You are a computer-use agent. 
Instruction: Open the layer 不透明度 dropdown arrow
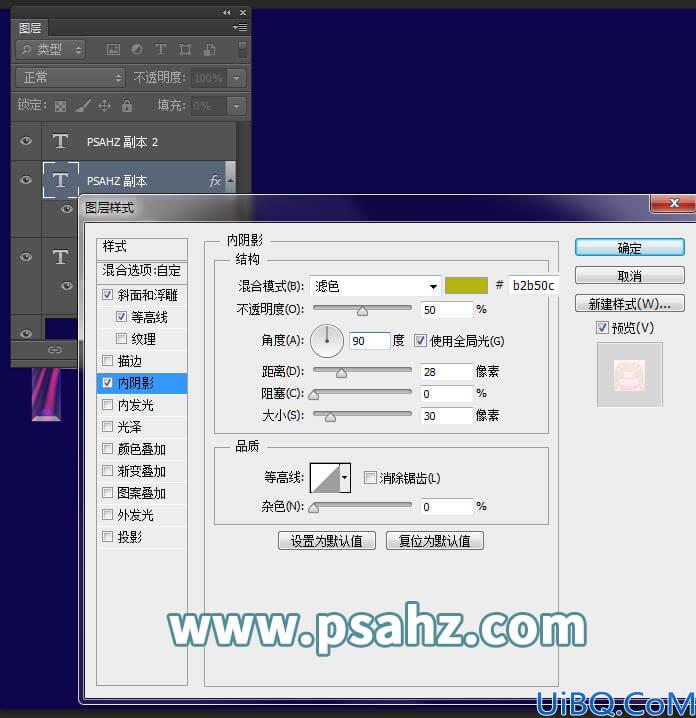click(x=237, y=78)
